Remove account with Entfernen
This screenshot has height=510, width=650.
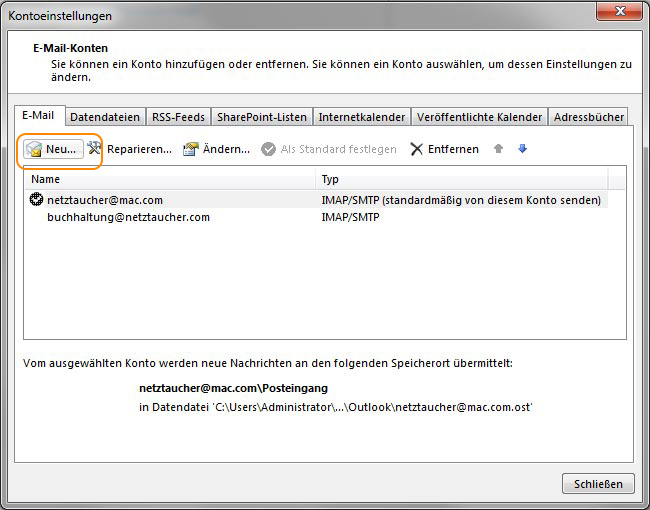click(x=444, y=149)
